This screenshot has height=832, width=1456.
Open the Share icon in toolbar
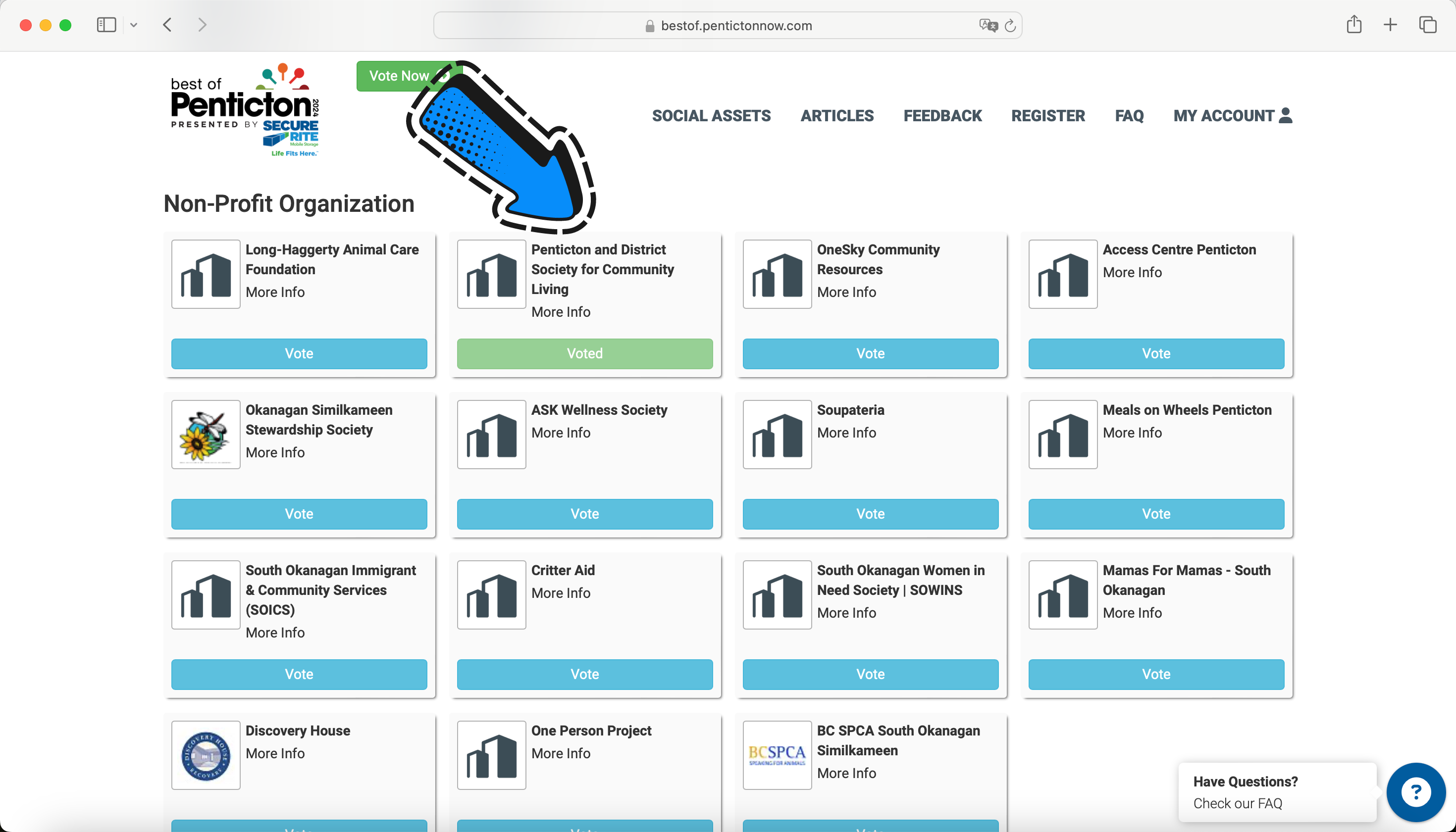coord(1353,25)
